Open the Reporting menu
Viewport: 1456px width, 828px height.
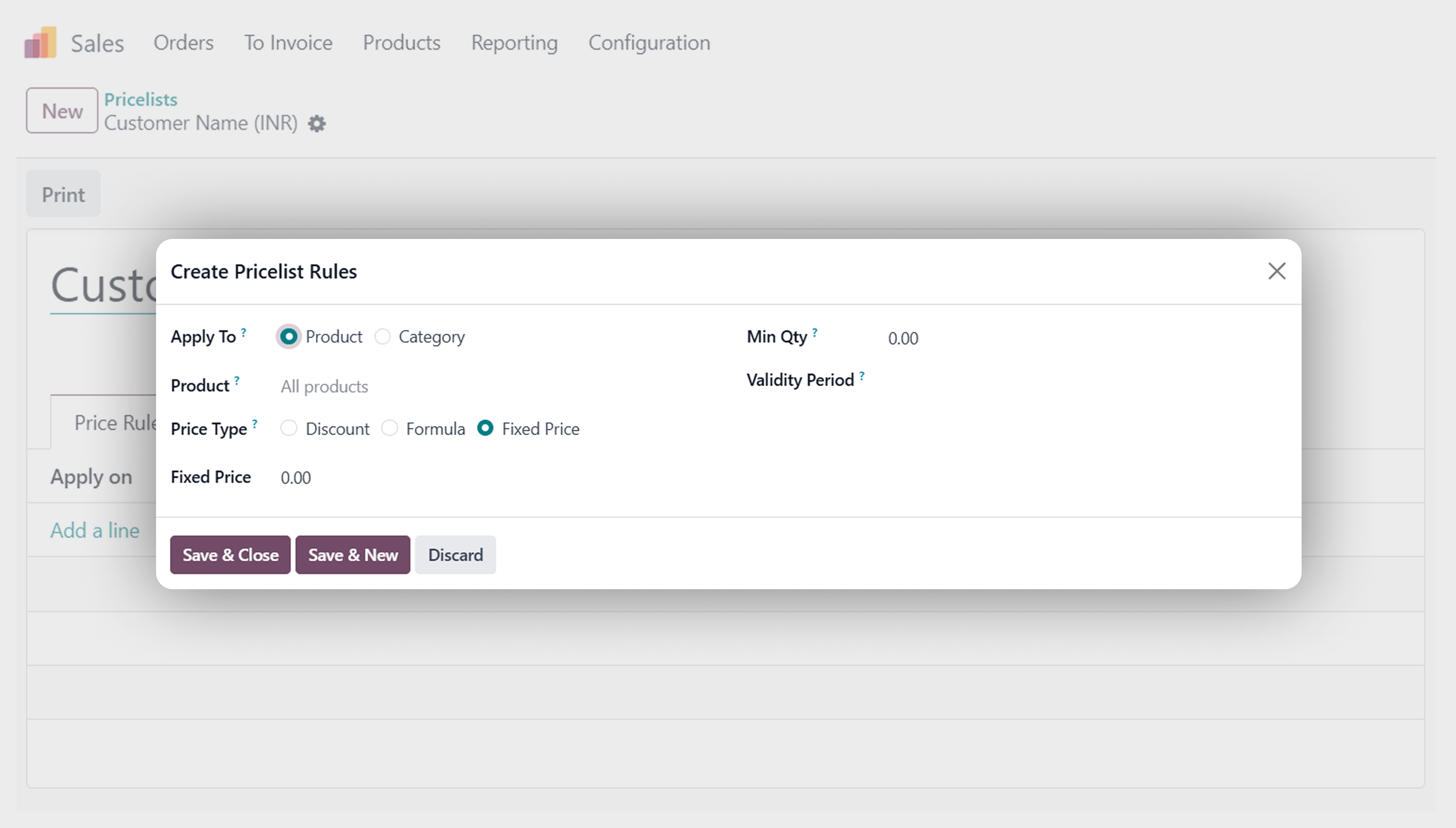(x=514, y=43)
